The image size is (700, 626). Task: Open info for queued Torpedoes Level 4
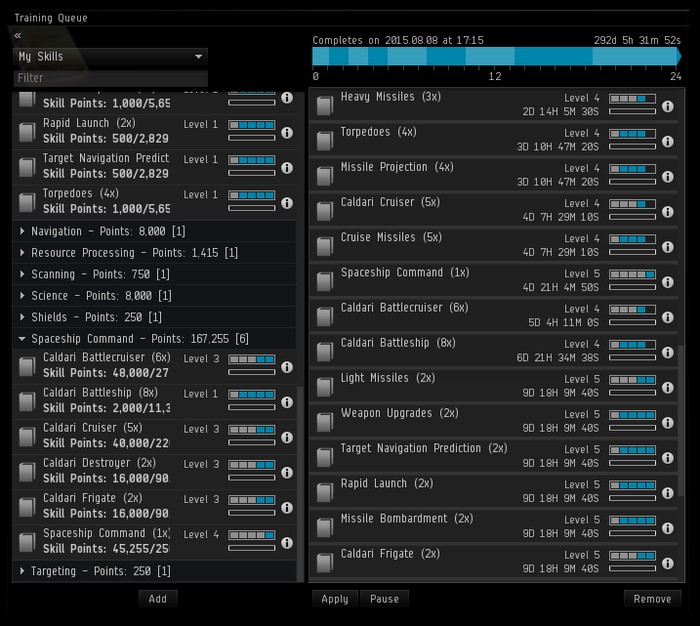pyautogui.click(x=667, y=142)
